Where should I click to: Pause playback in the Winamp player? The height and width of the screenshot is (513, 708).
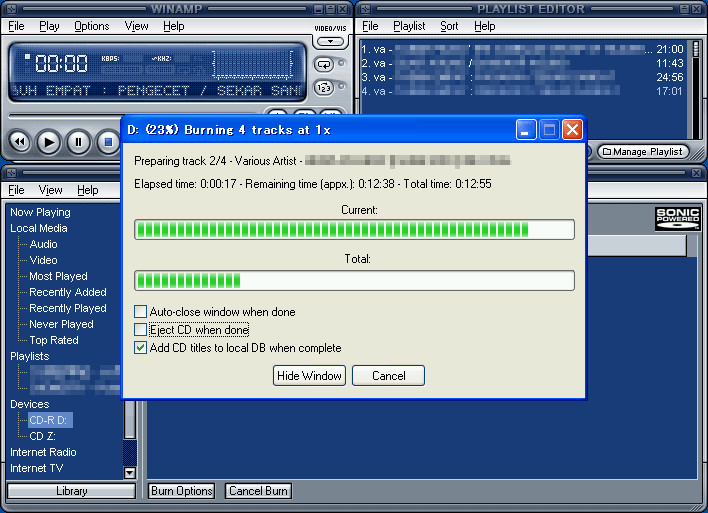point(79,142)
